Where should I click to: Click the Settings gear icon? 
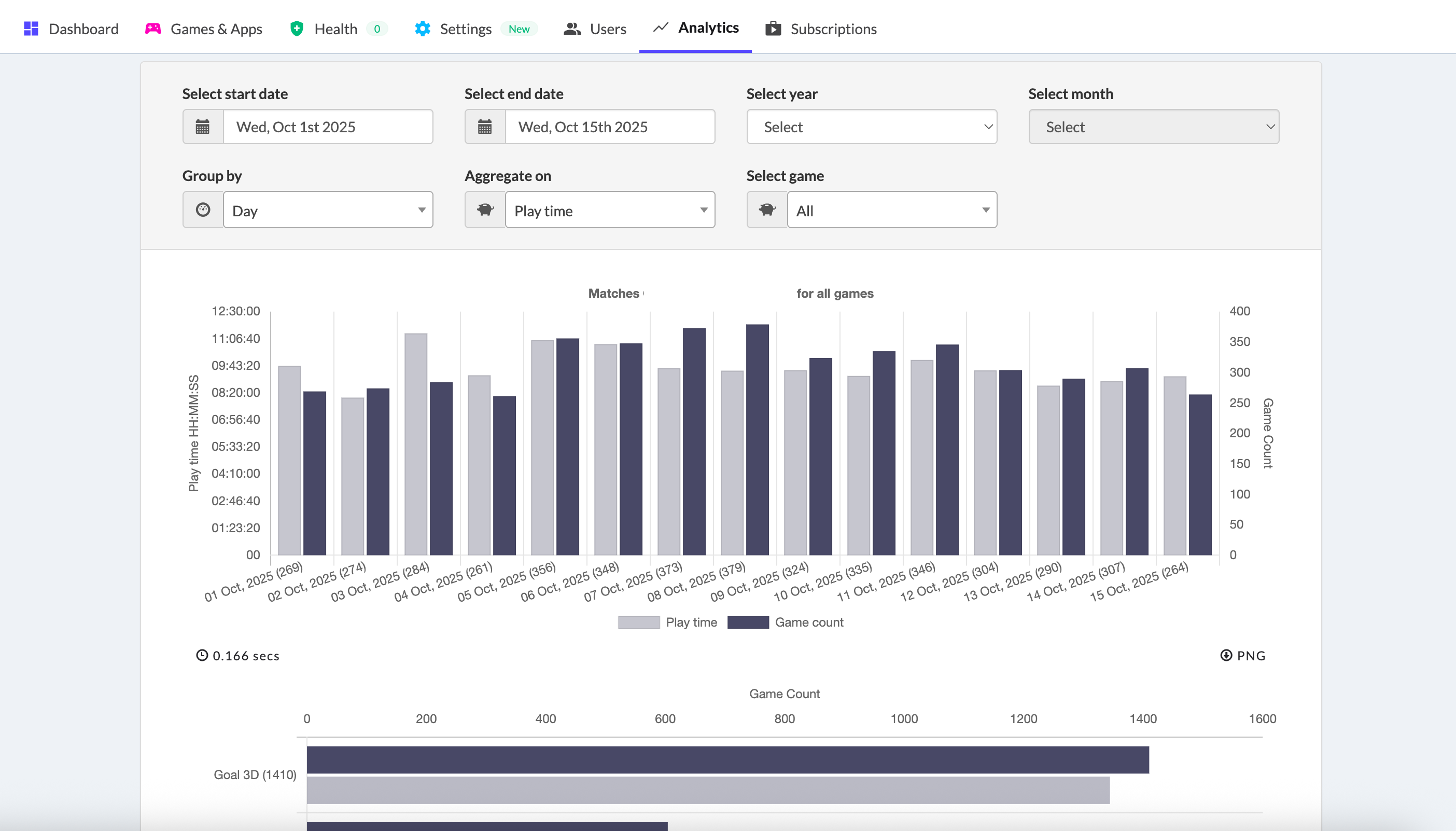click(422, 28)
